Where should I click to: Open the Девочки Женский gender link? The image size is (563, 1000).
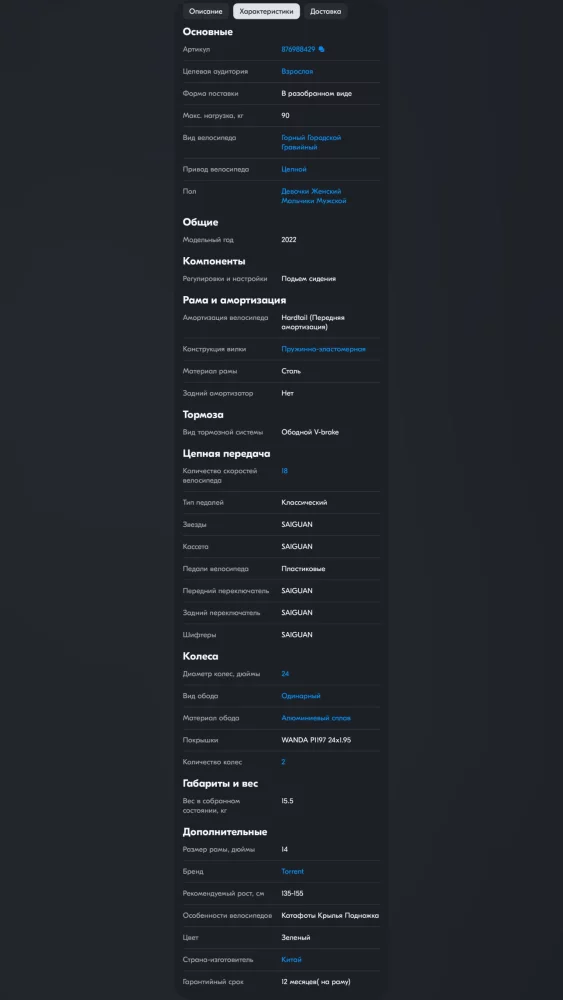(311, 191)
